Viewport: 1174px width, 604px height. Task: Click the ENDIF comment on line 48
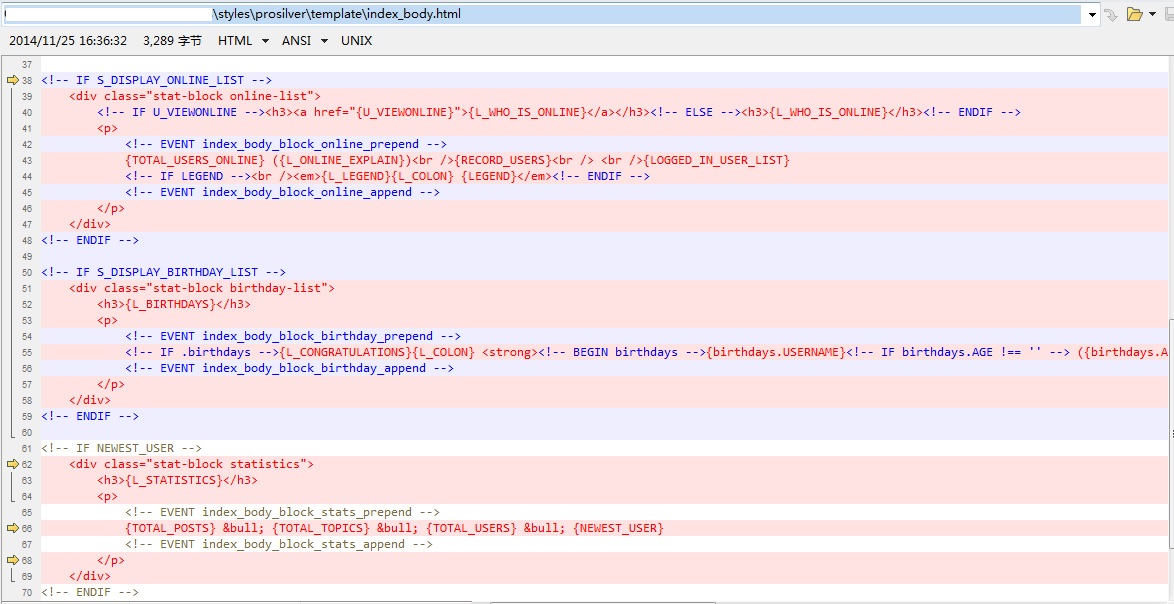point(90,240)
